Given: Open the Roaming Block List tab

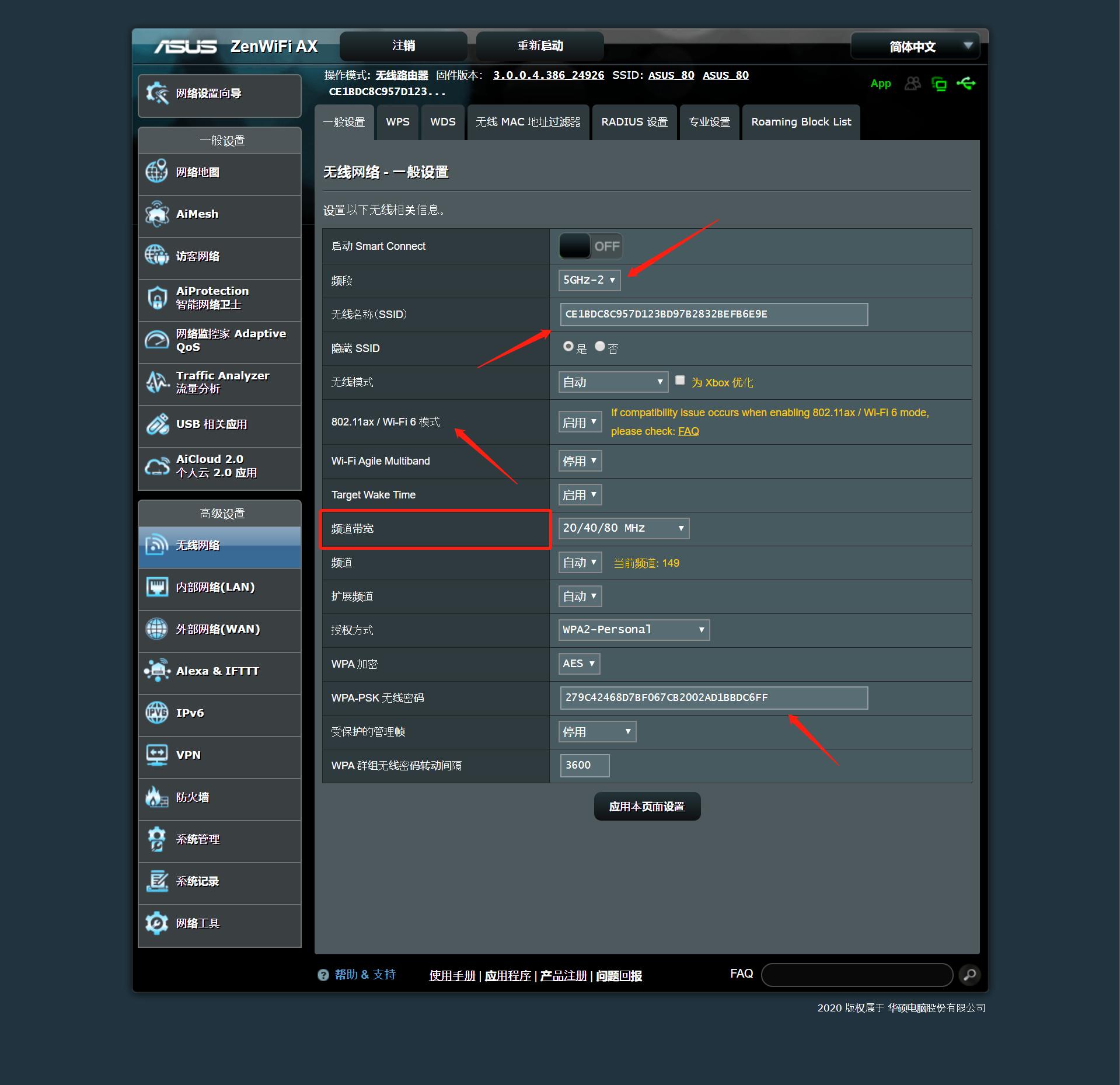Looking at the screenshot, I should pyautogui.click(x=801, y=122).
